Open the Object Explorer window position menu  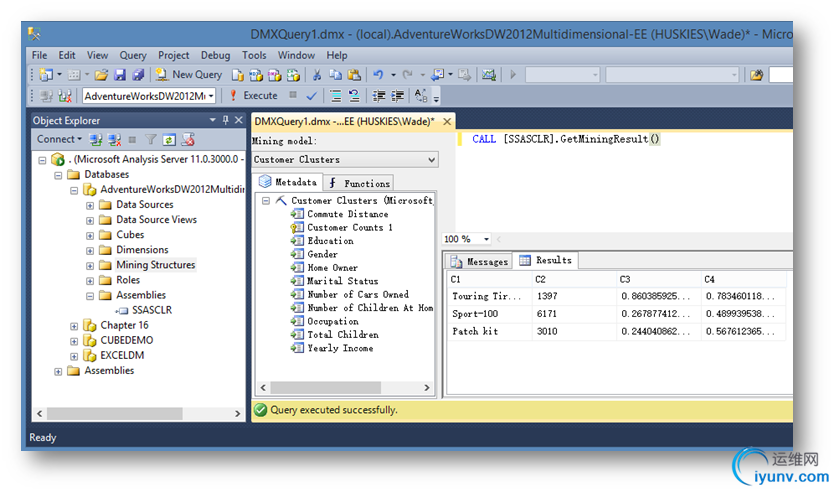[212, 120]
